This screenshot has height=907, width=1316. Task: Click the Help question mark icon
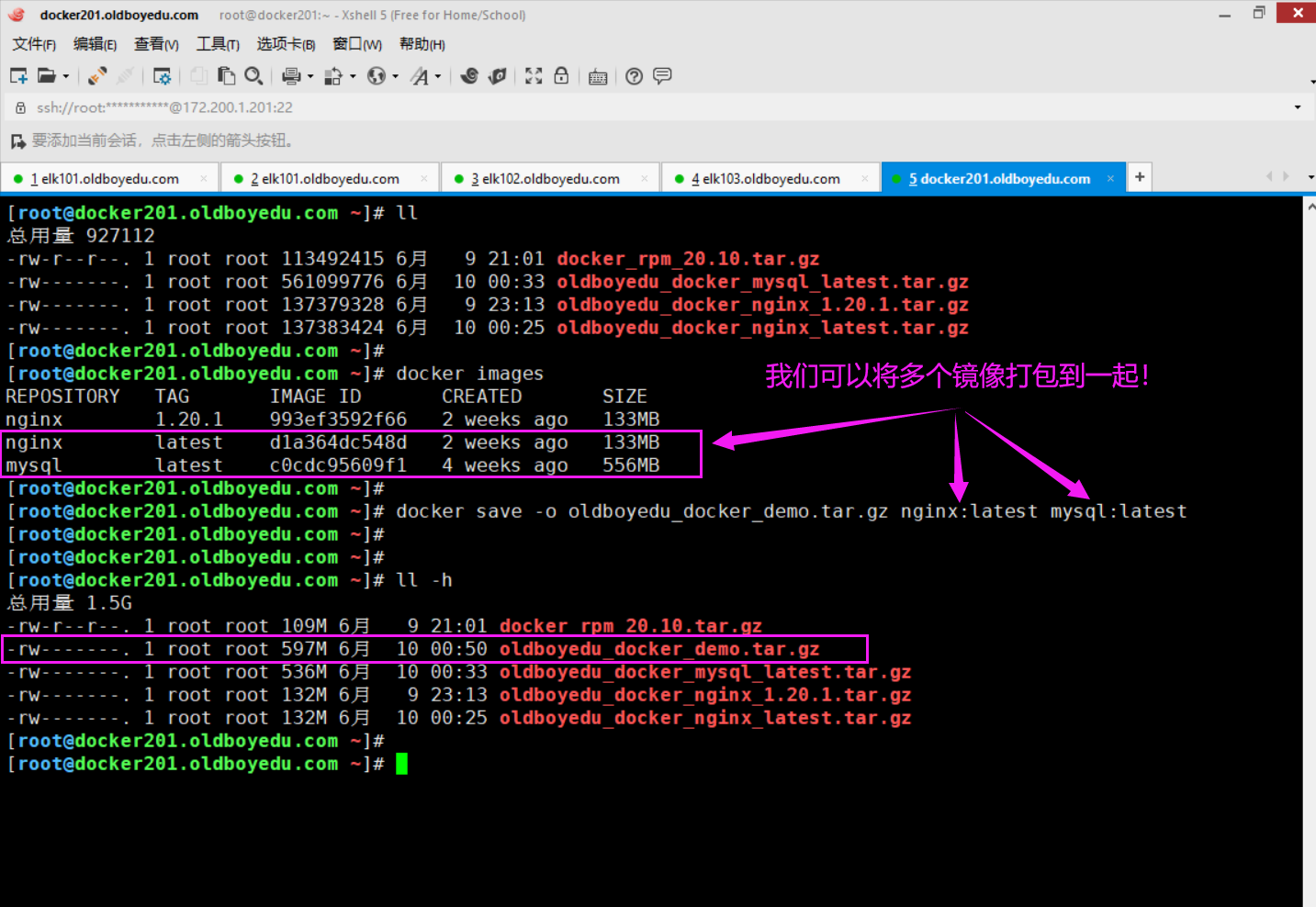(x=634, y=76)
